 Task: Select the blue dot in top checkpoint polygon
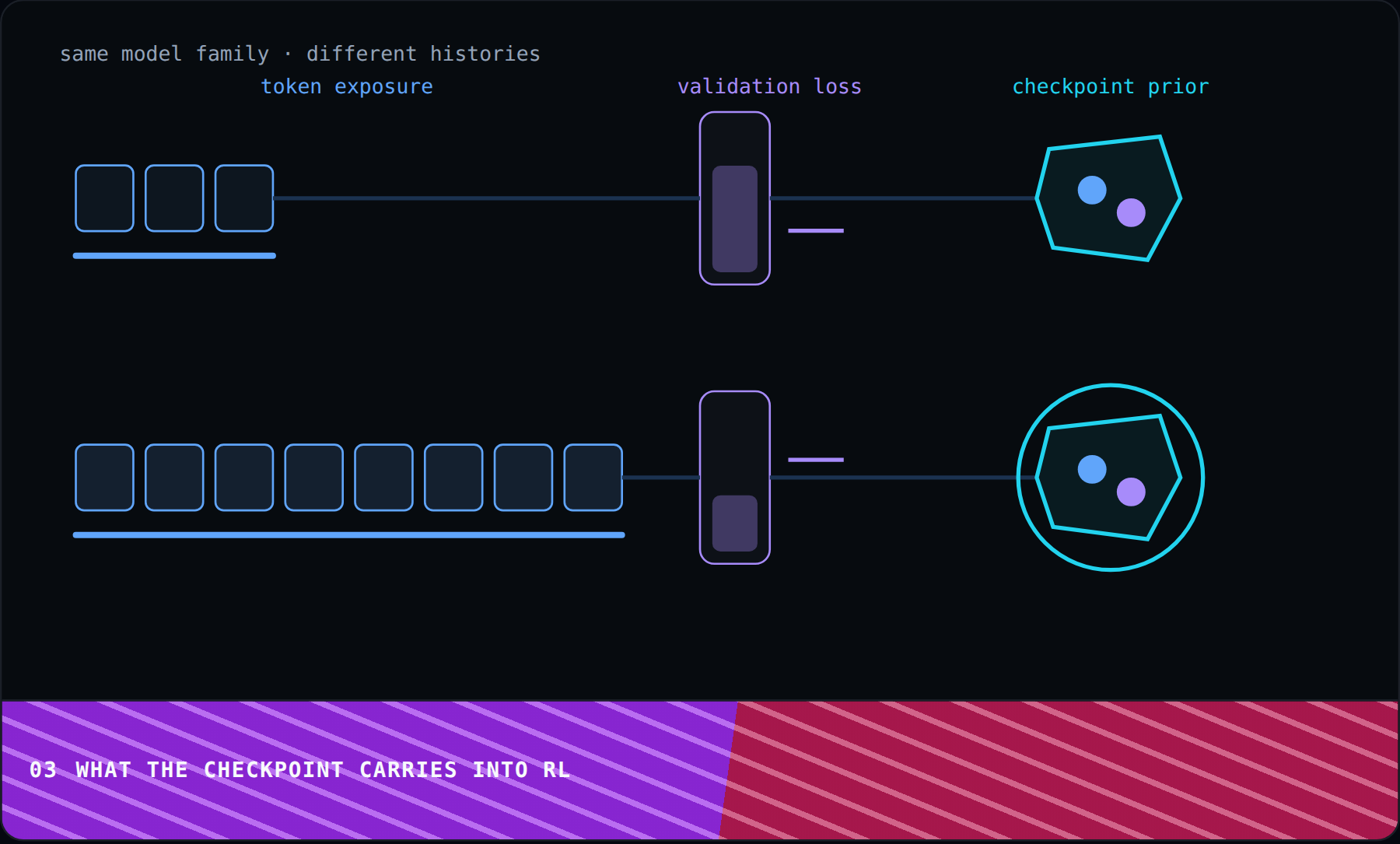pos(1092,190)
